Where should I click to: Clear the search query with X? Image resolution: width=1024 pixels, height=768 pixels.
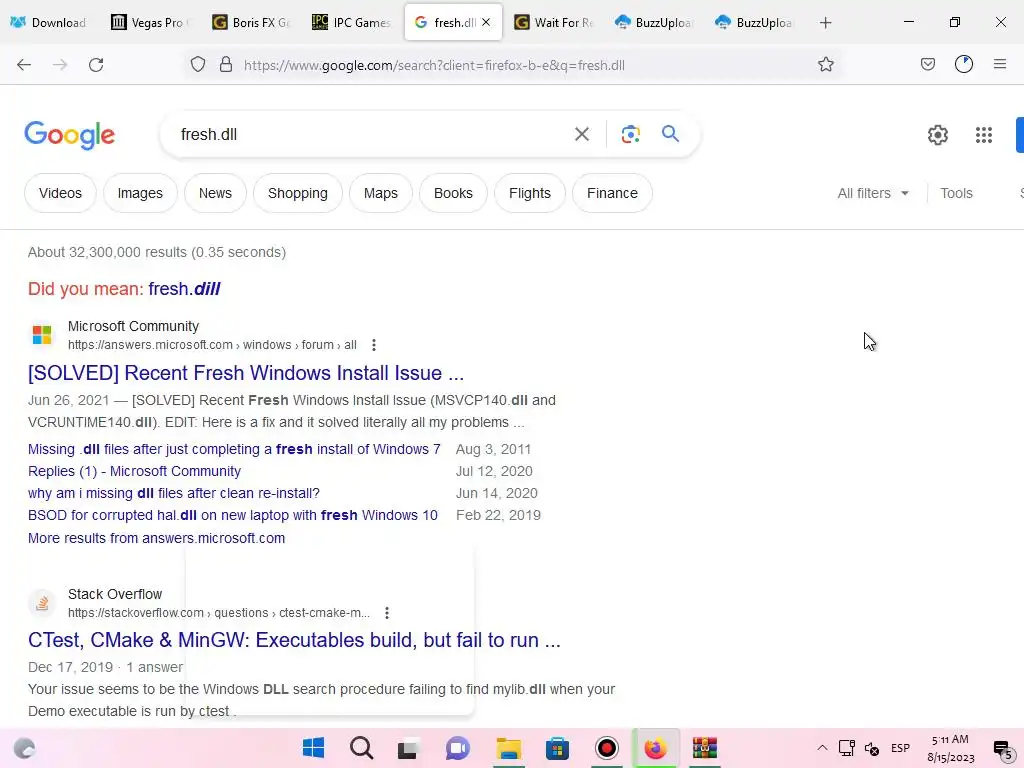coord(581,135)
